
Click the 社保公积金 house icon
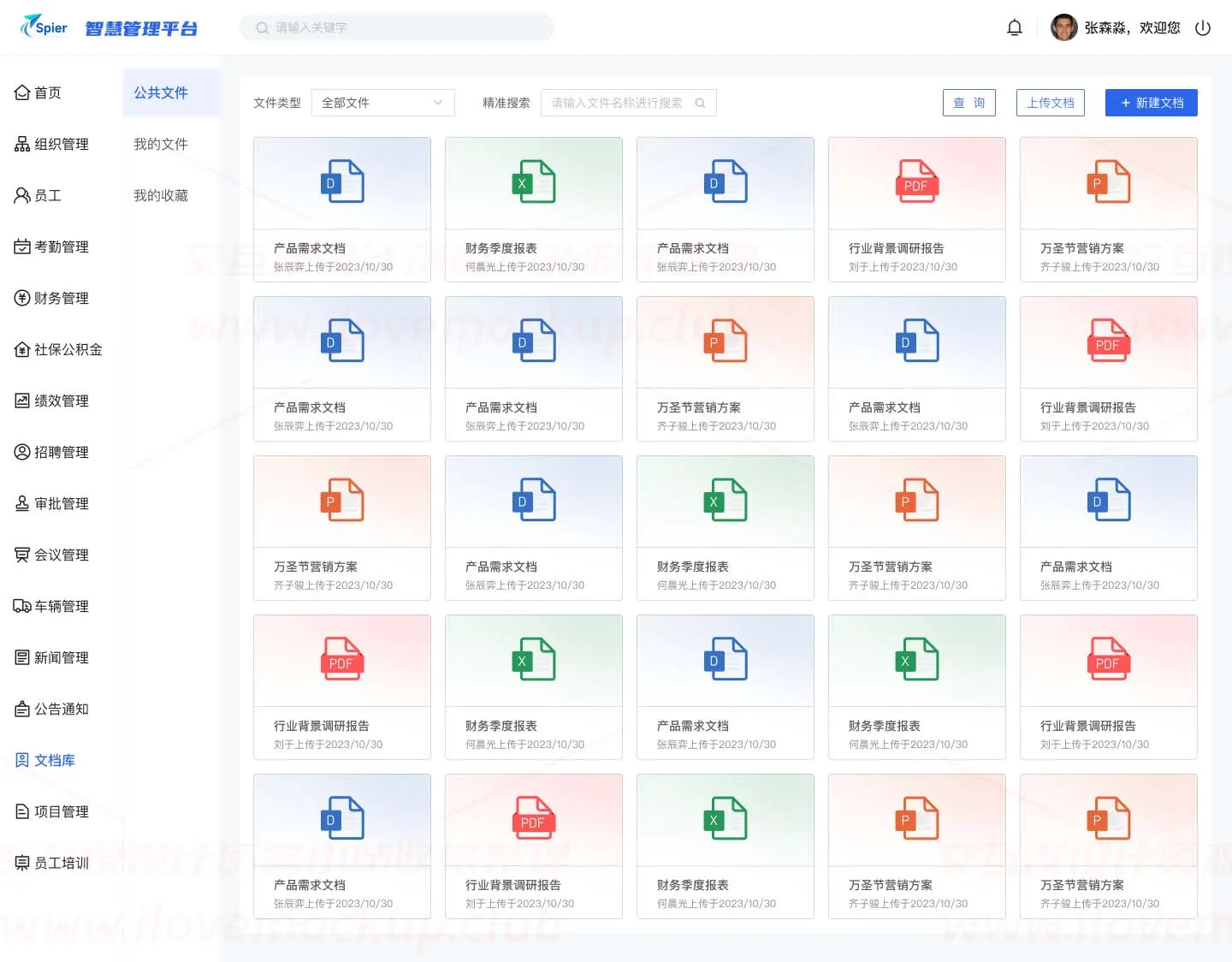coord(22,349)
